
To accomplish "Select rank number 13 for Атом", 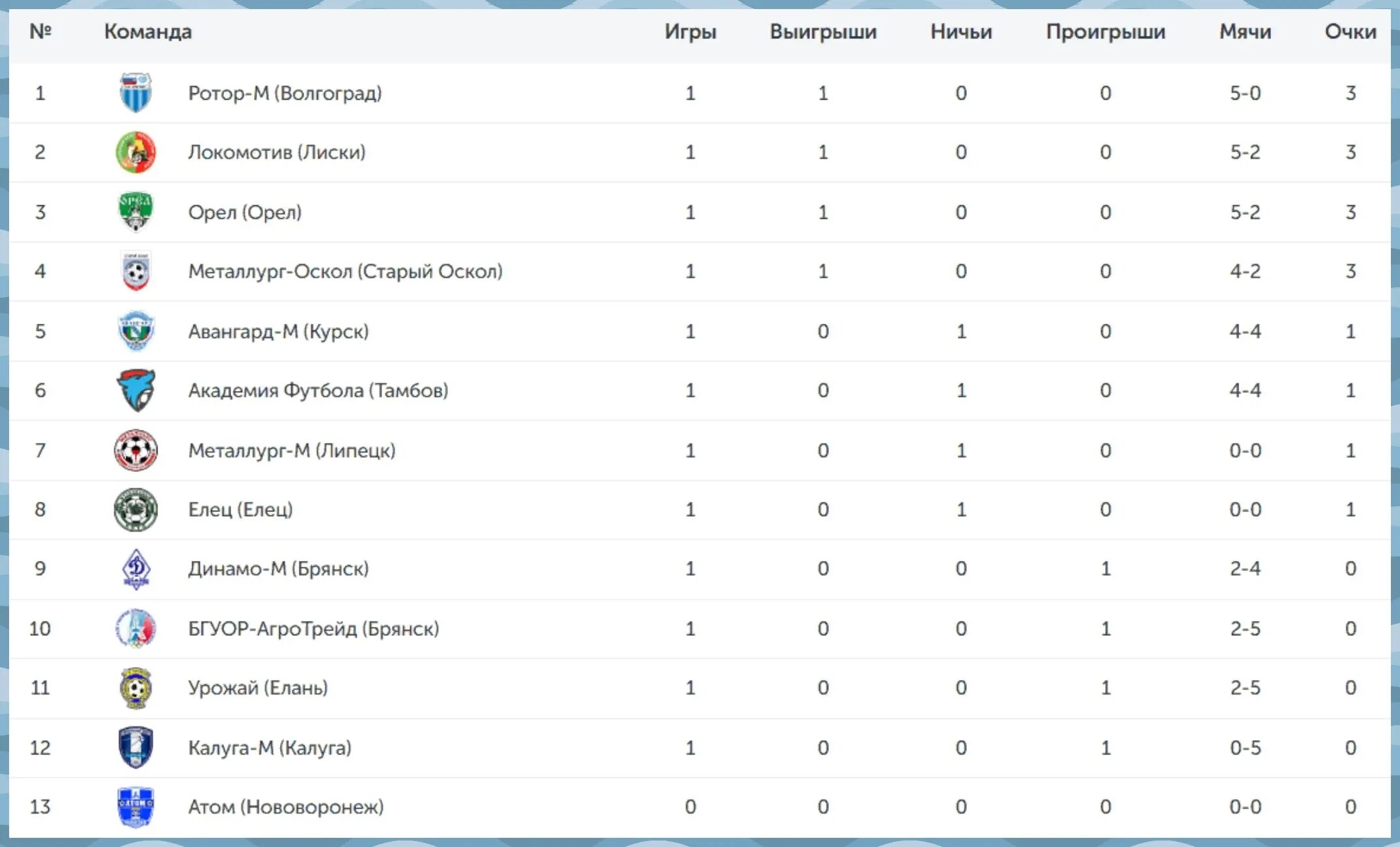I will (40, 807).
